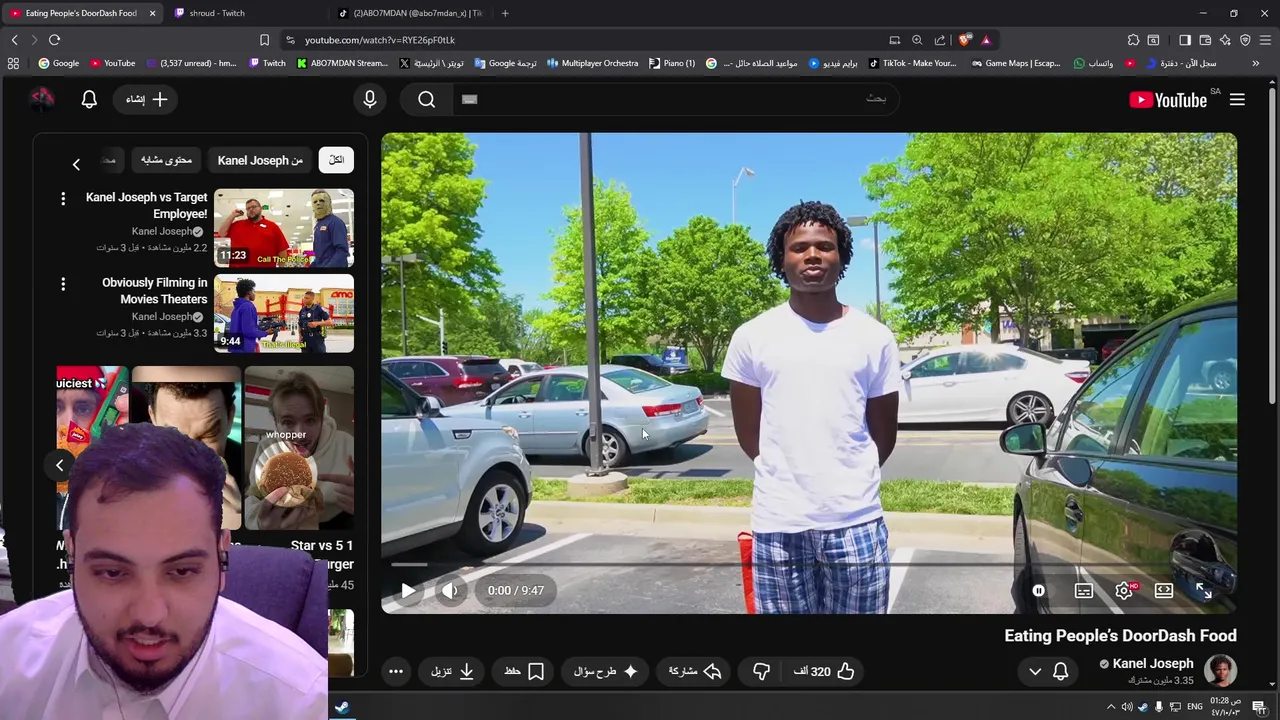The width and height of the screenshot is (1280, 720).
Task: Go to YouTube home via logo
Action: (1168, 99)
